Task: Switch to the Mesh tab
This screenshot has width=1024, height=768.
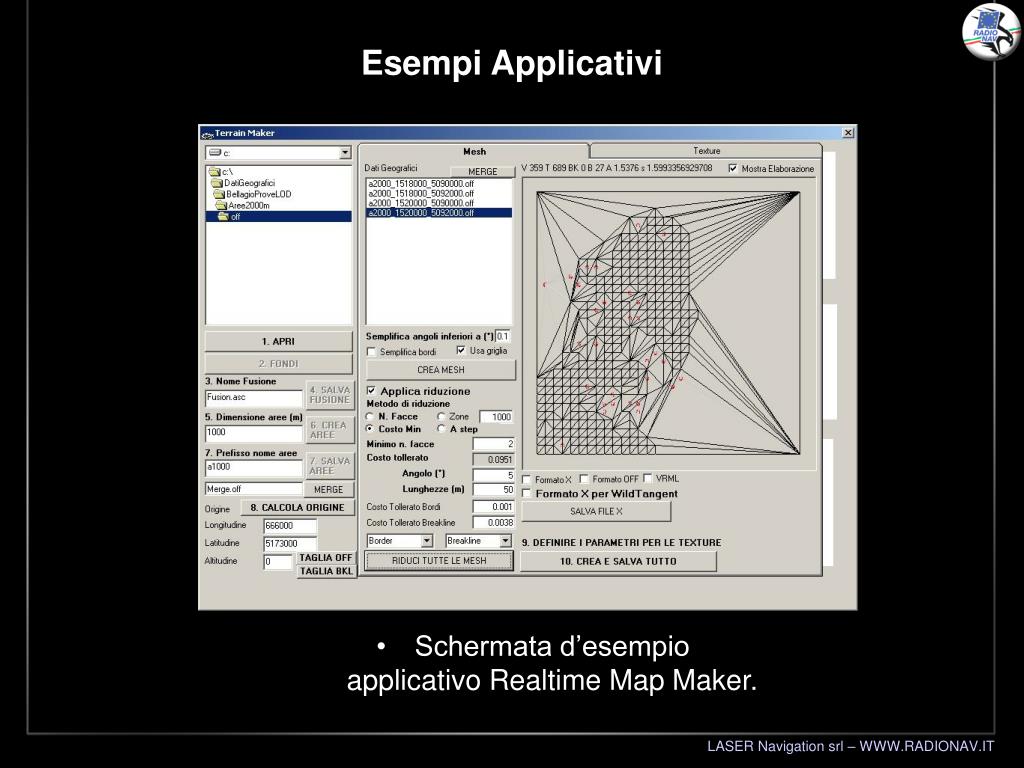Action: point(474,151)
